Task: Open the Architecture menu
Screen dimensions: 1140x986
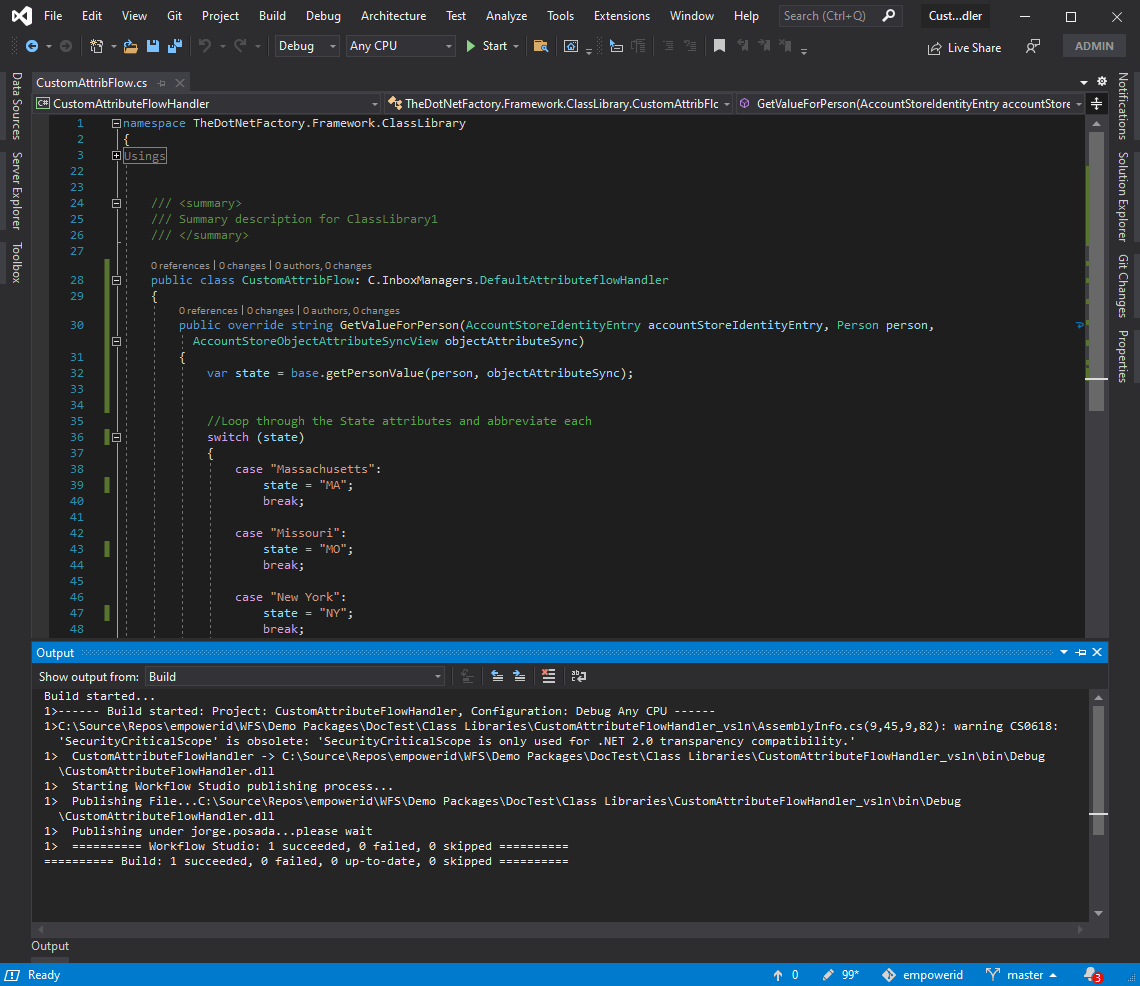Action: tap(393, 16)
